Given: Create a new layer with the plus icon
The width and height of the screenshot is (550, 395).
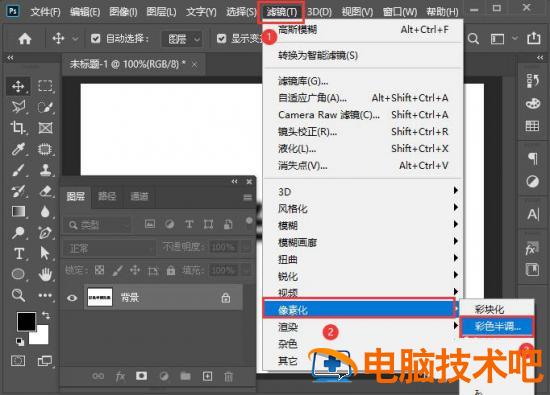Looking at the screenshot, I should (207, 376).
